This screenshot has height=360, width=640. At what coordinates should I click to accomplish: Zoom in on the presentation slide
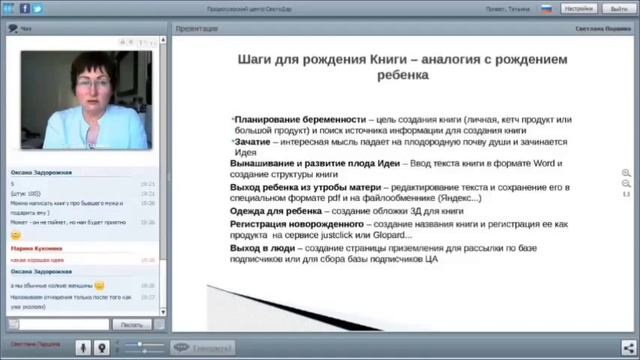(626, 173)
